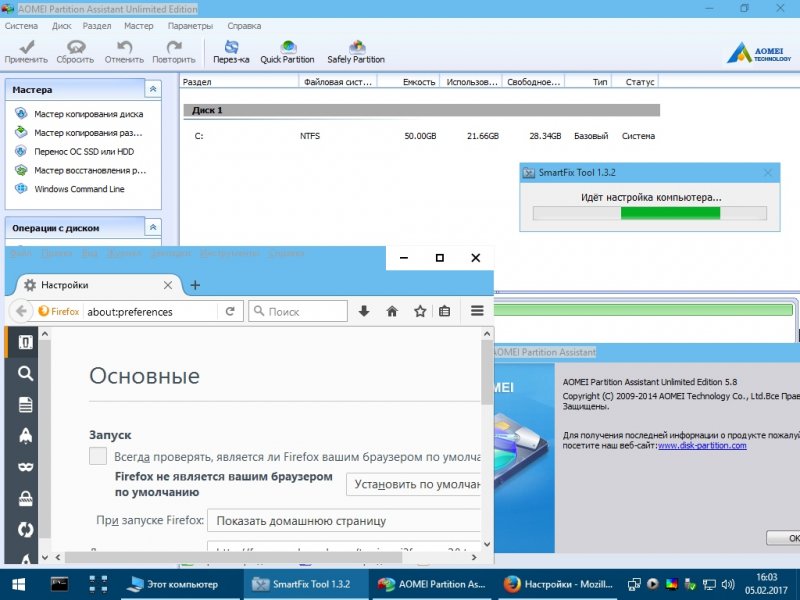This screenshot has height=600, width=800.
Task: Collapse the Мастера panel
Action: (153, 89)
